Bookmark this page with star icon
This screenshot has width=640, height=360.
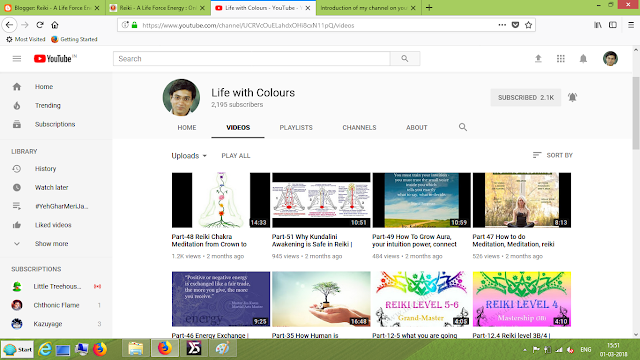529,25
